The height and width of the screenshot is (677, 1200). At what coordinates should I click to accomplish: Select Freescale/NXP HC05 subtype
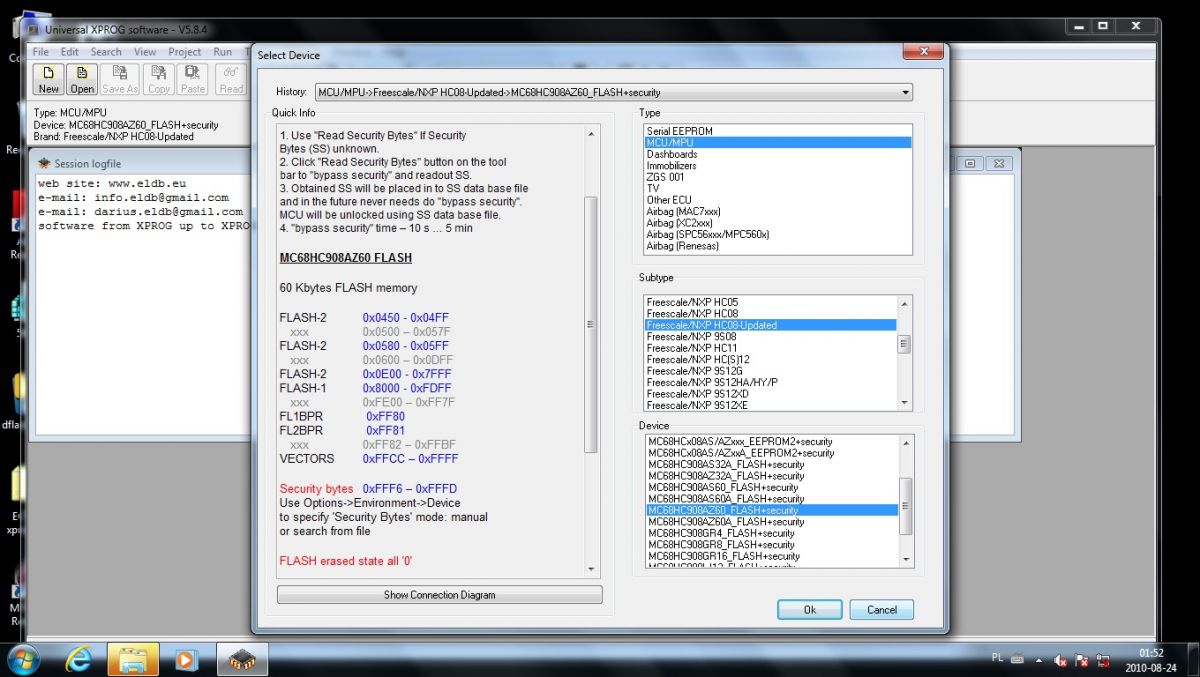coord(770,302)
